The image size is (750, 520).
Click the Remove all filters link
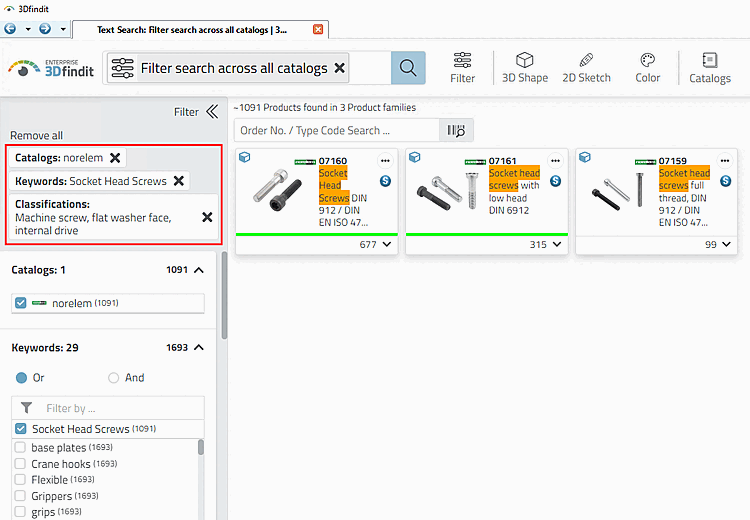click(x=36, y=136)
